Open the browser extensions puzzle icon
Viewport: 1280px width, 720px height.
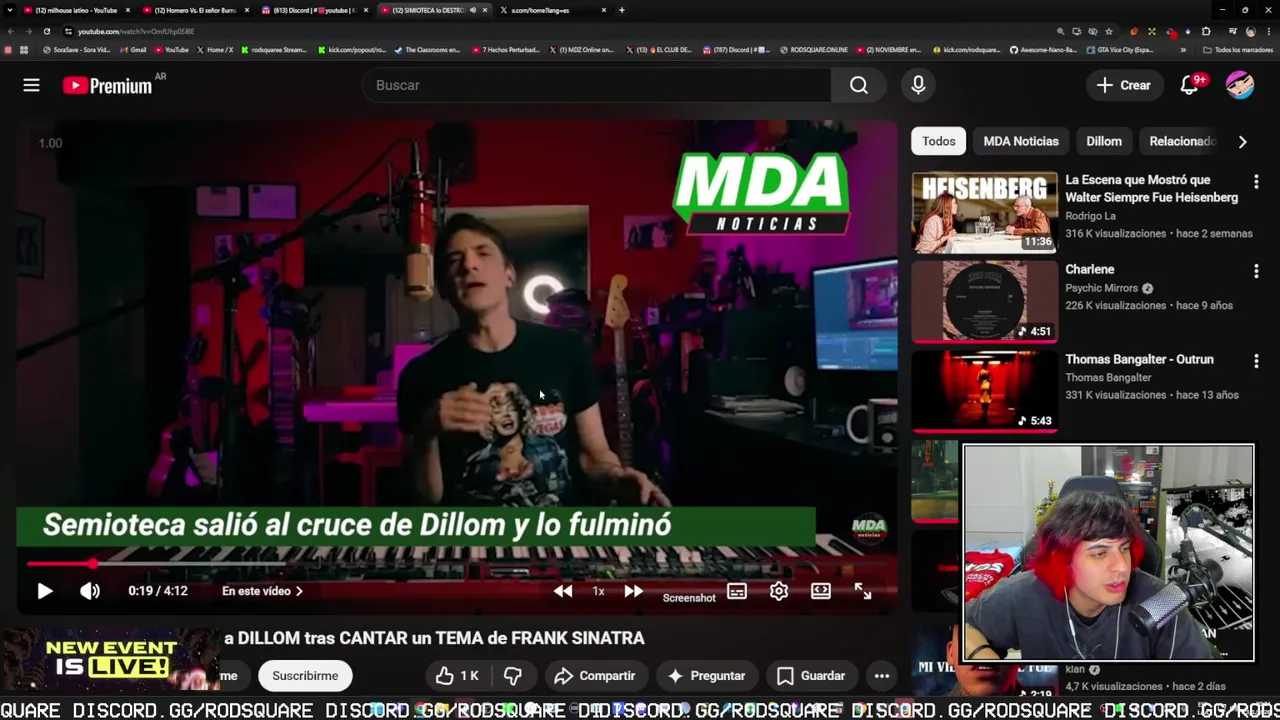tap(1206, 31)
